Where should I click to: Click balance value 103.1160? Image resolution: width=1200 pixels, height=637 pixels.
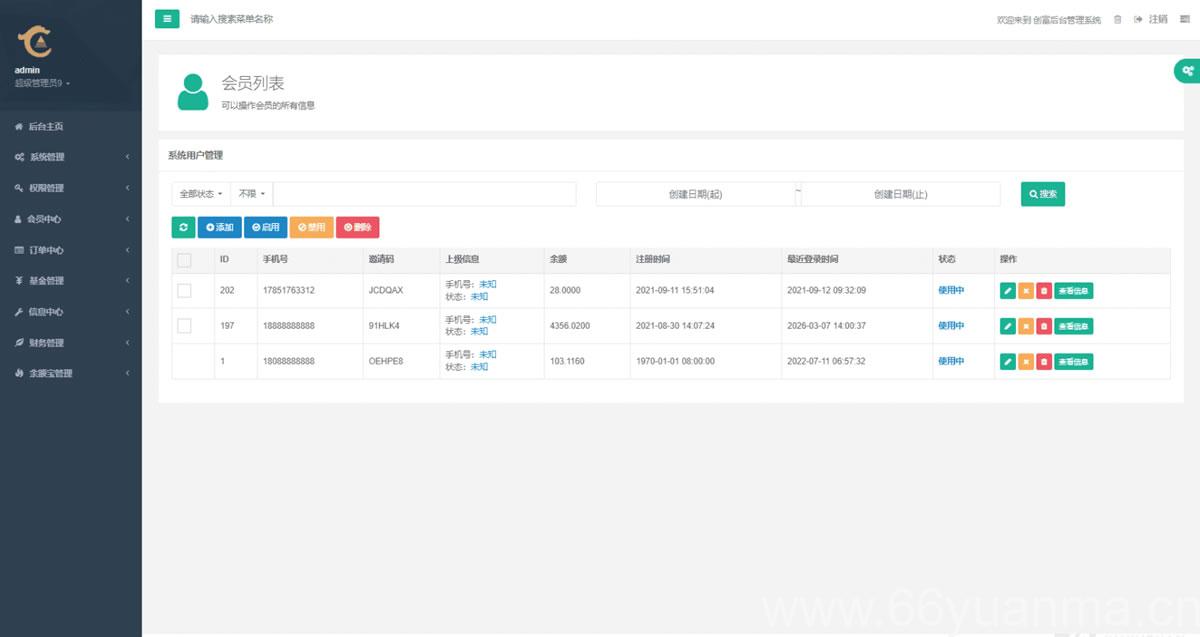[567, 361]
